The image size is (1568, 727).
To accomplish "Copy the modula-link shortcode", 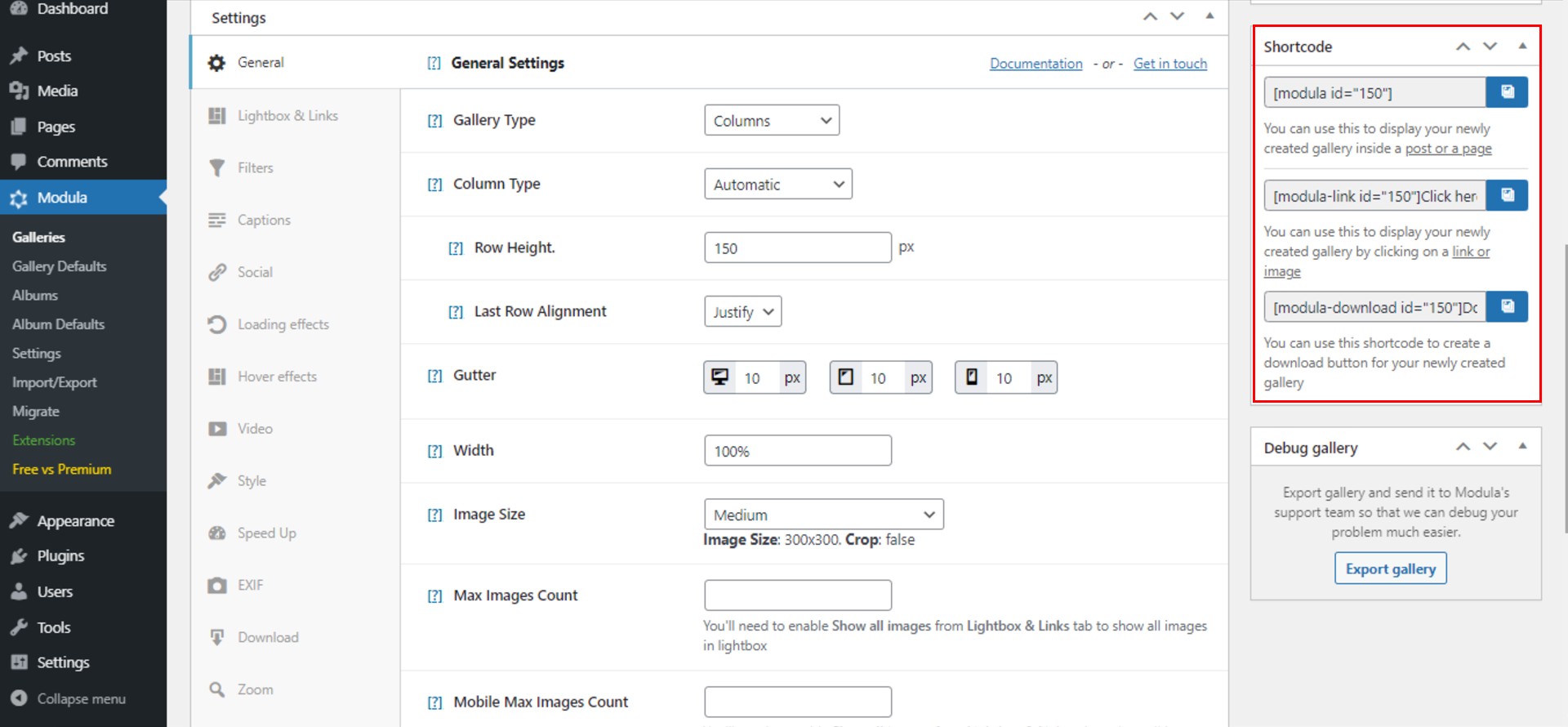I will click(1507, 195).
